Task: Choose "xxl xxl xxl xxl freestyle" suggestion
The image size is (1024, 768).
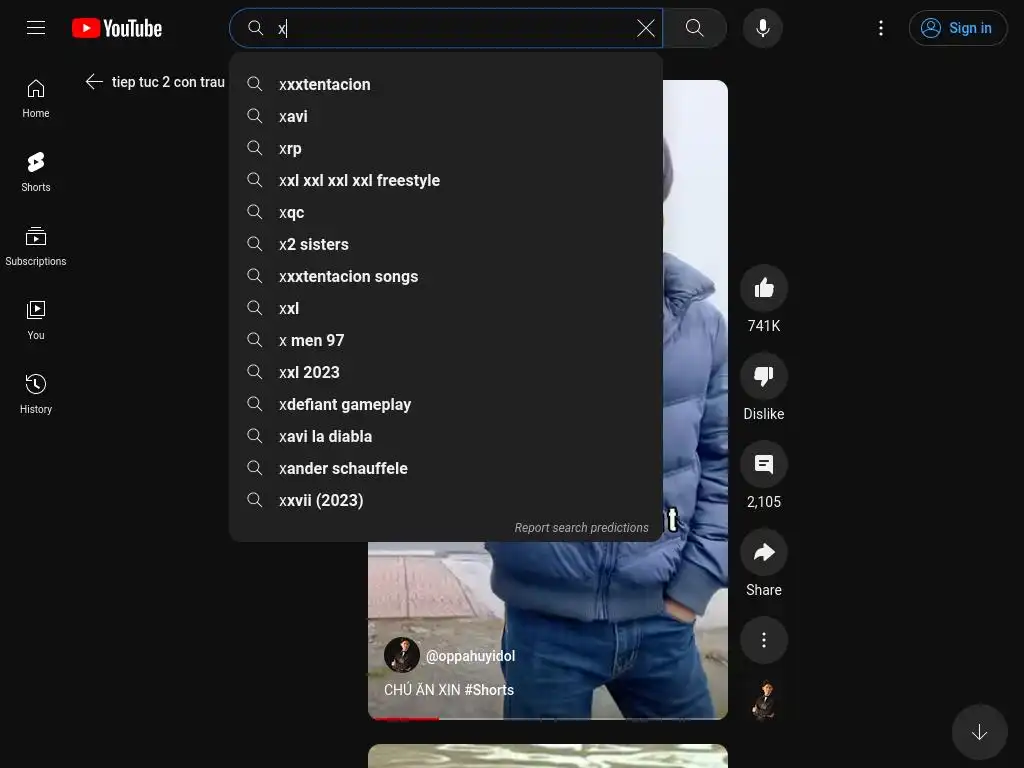Action: tap(446, 180)
